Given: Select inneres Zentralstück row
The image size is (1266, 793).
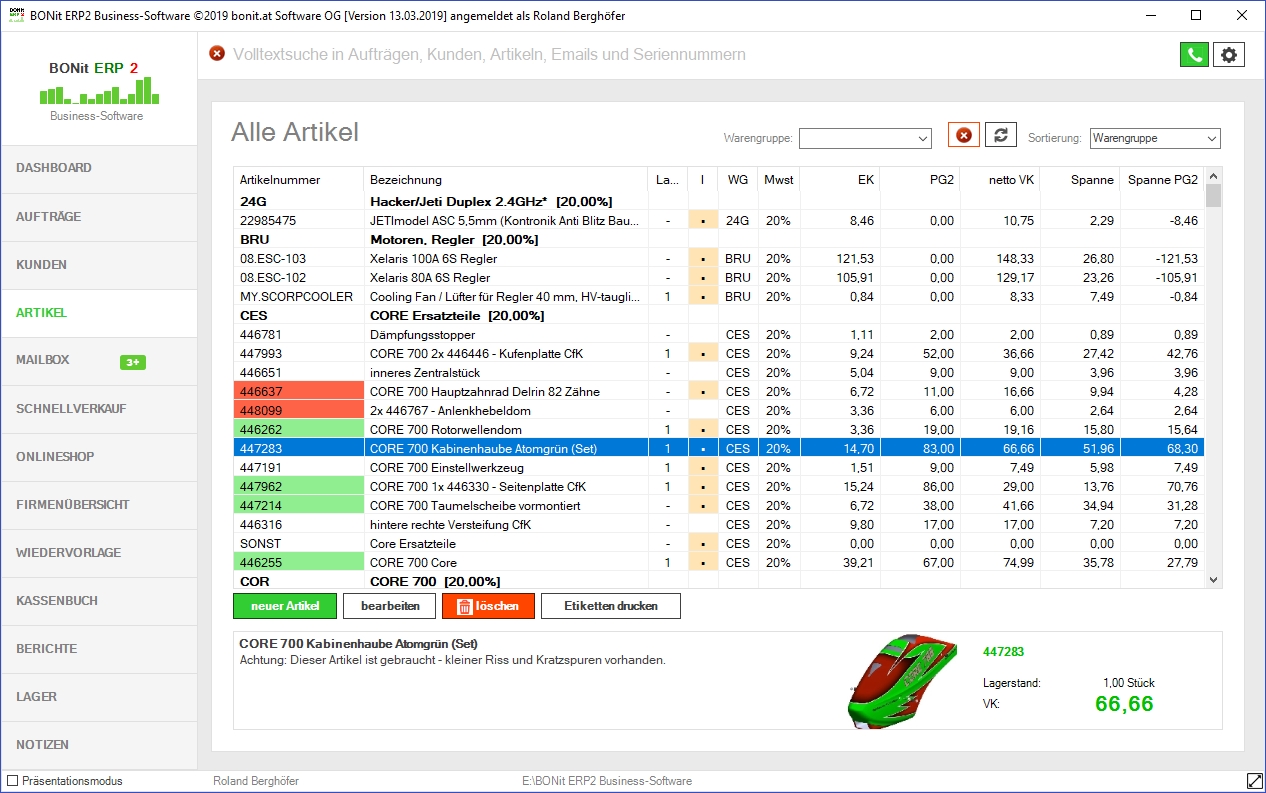Looking at the screenshot, I should tap(719, 372).
